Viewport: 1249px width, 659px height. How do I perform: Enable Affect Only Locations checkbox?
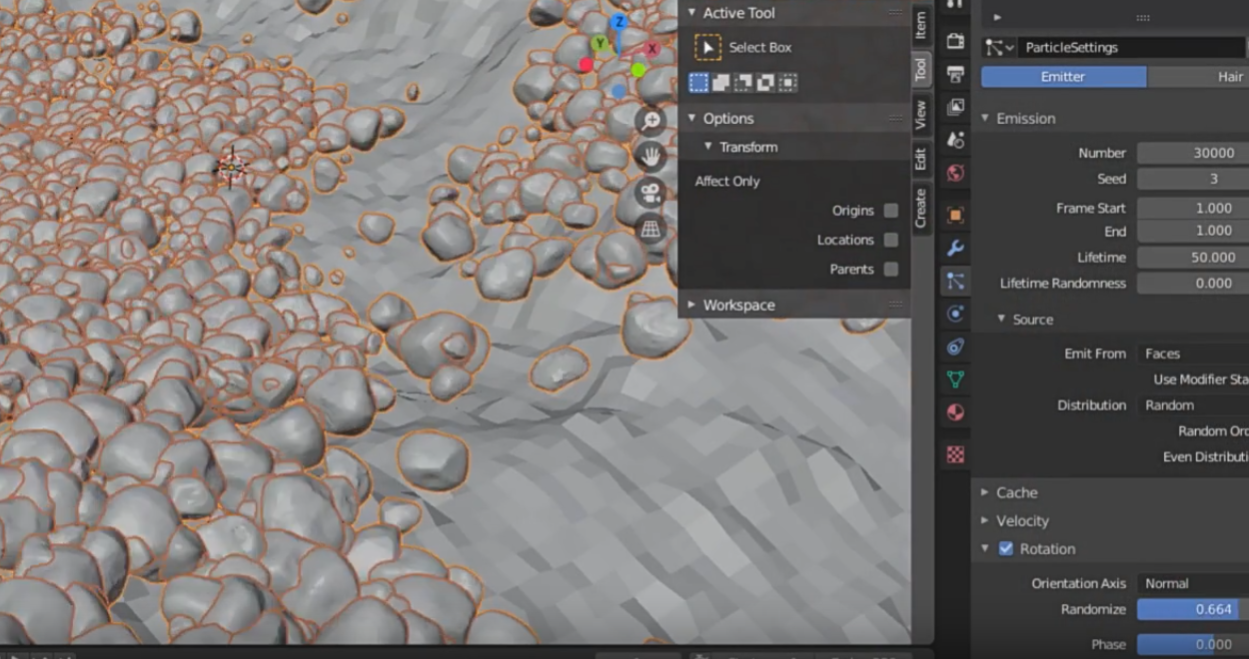pyautogui.click(x=890, y=240)
